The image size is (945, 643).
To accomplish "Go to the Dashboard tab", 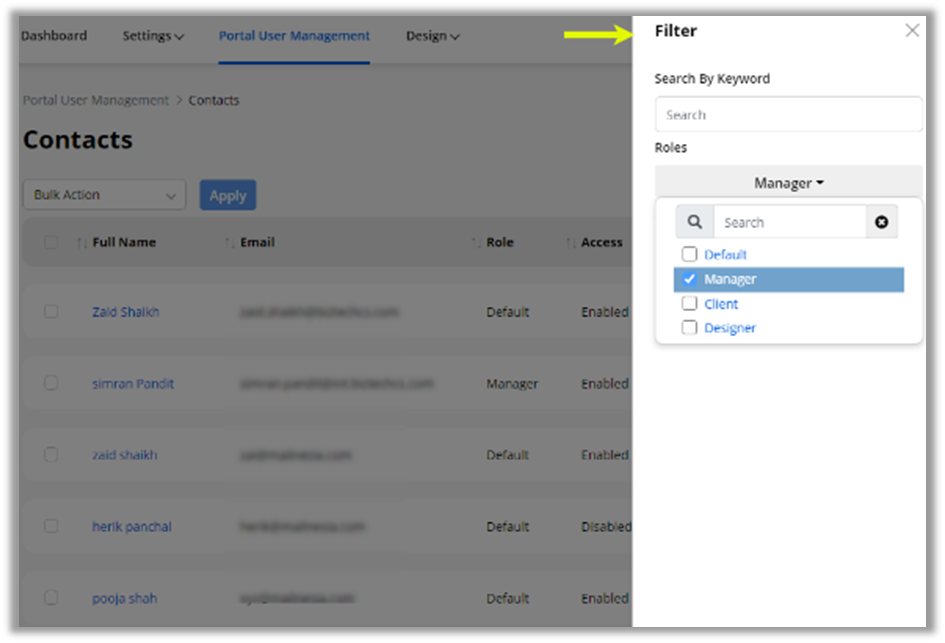I will pyautogui.click(x=54, y=36).
